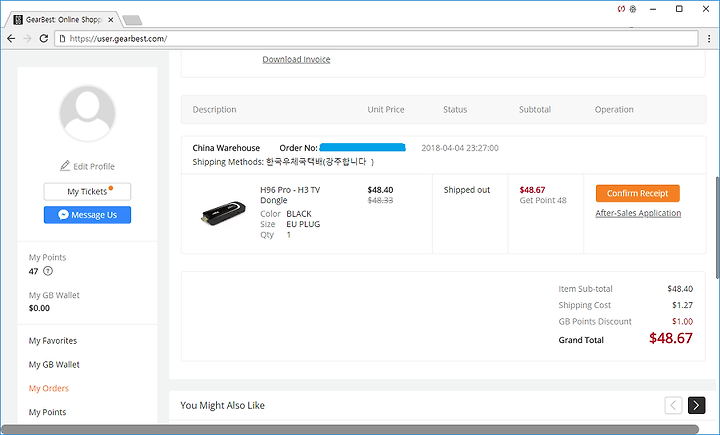Go back with the browser back arrow
720x435 pixels.
point(11,39)
